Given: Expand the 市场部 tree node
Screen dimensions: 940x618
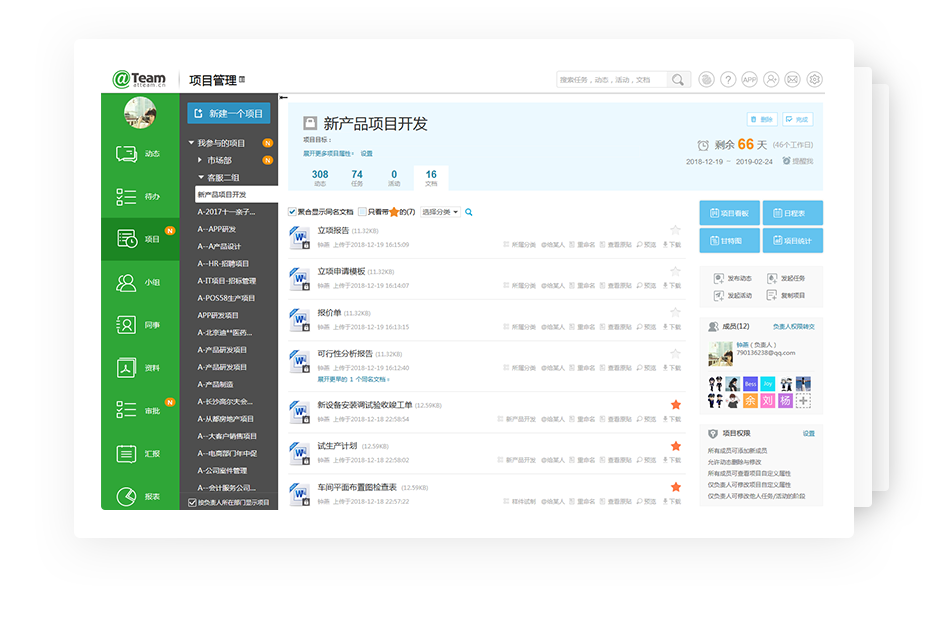Looking at the screenshot, I should click(x=200, y=160).
